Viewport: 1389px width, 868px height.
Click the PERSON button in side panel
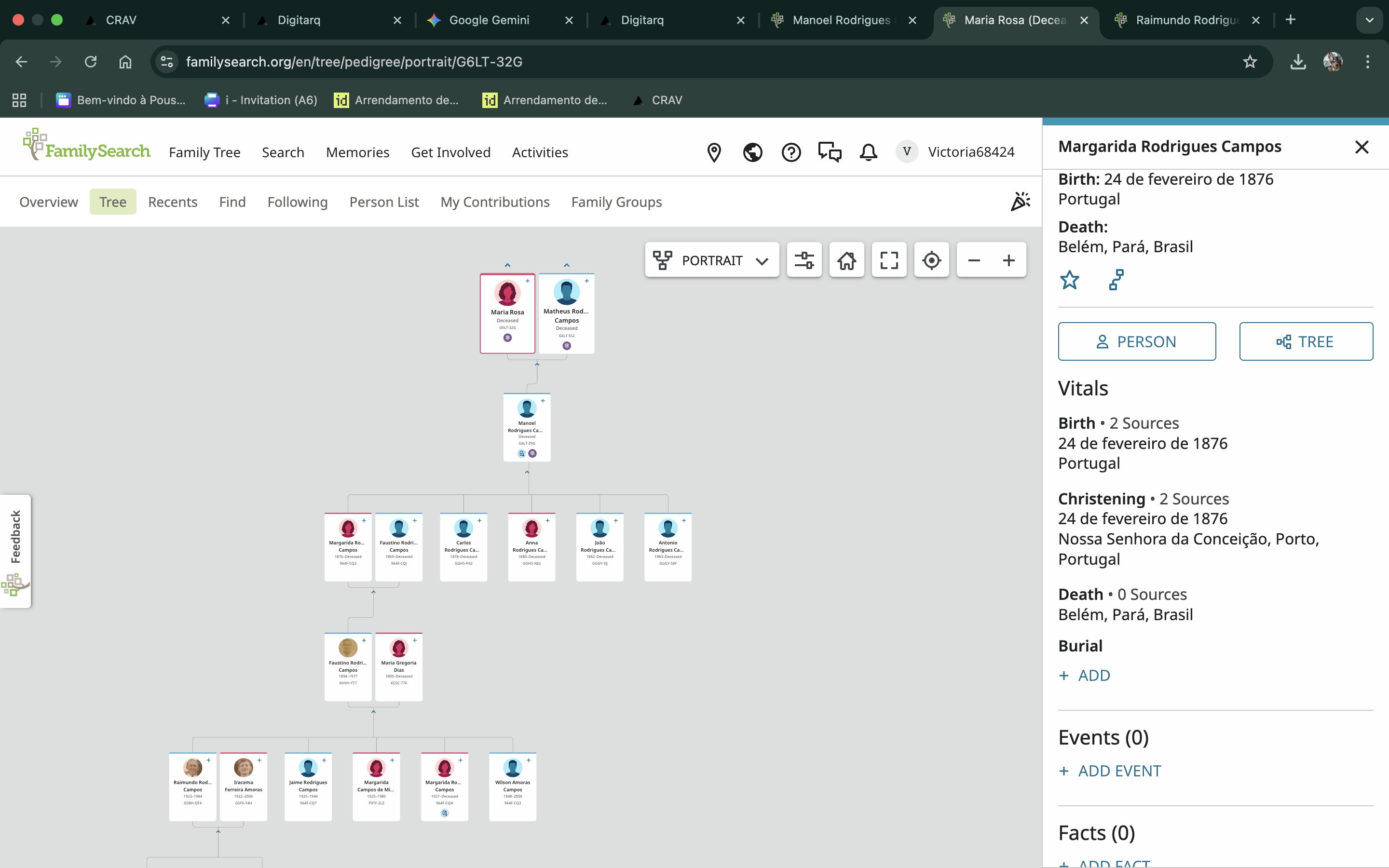(1136, 341)
